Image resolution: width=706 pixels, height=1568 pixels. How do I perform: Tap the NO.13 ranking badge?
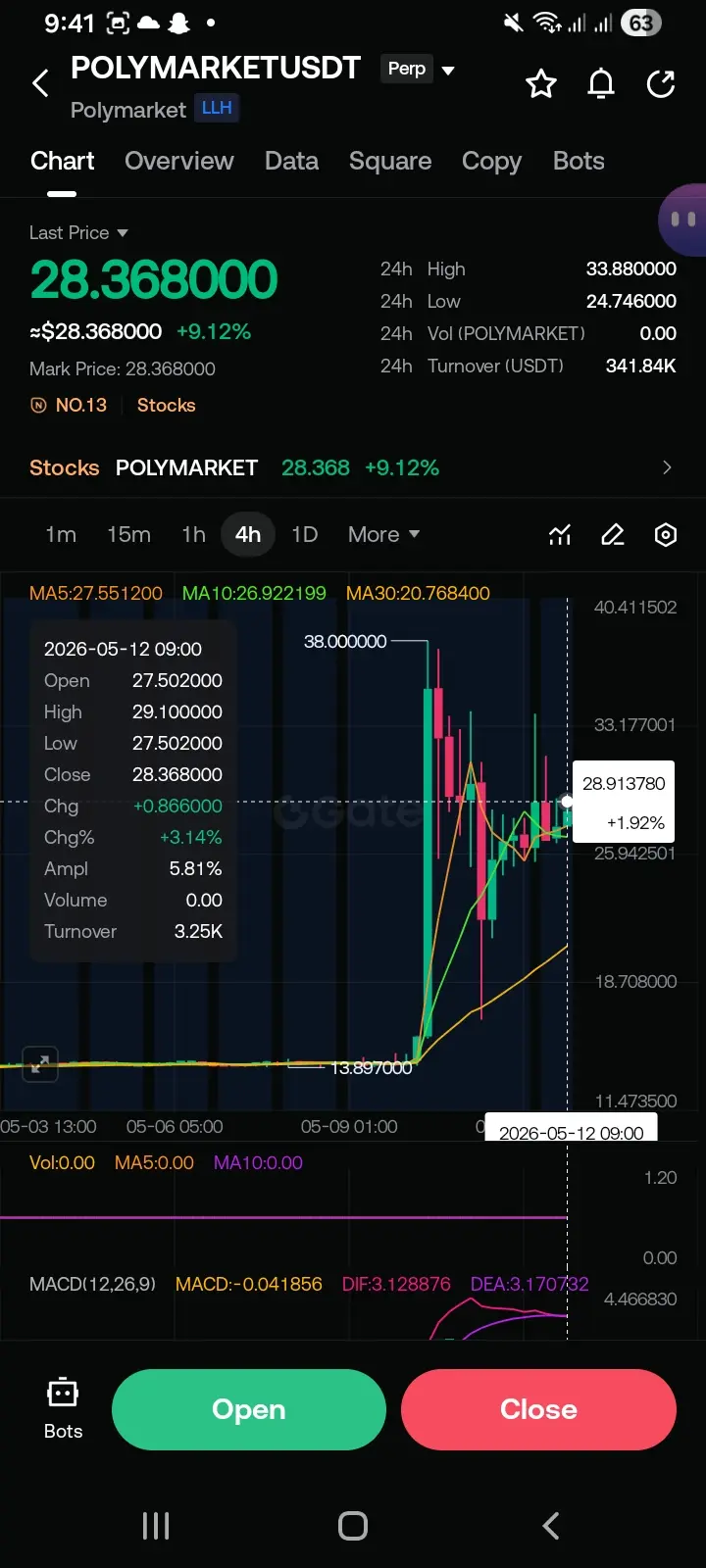(x=69, y=405)
